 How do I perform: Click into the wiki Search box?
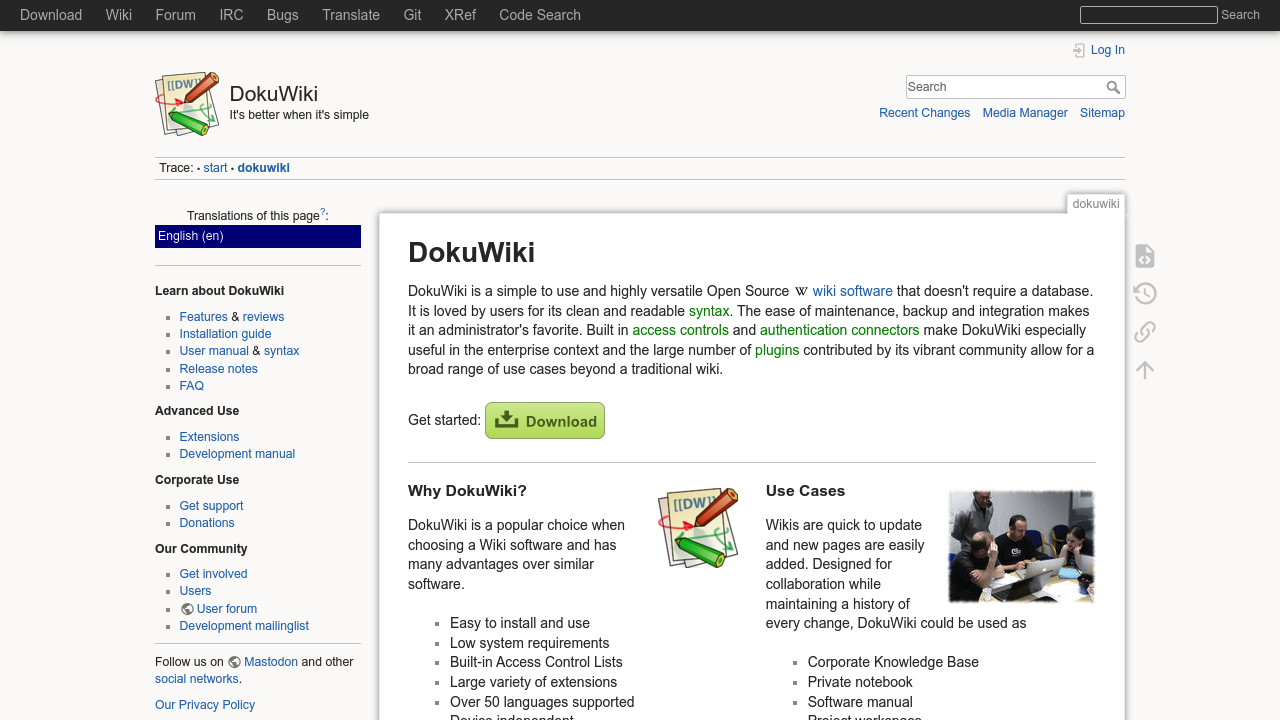(1004, 88)
